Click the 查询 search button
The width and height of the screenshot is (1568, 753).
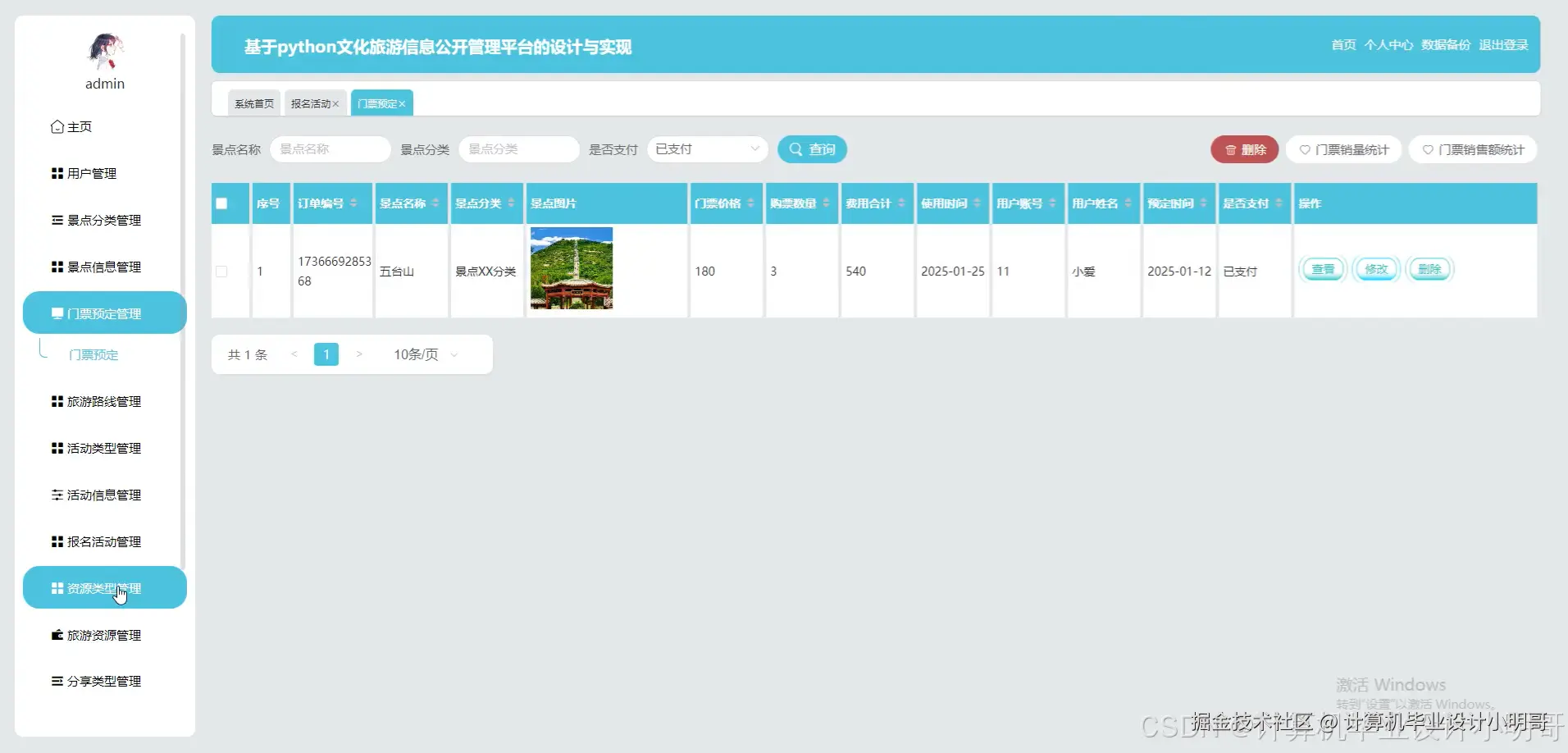pyautogui.click(x=812, y=149)
